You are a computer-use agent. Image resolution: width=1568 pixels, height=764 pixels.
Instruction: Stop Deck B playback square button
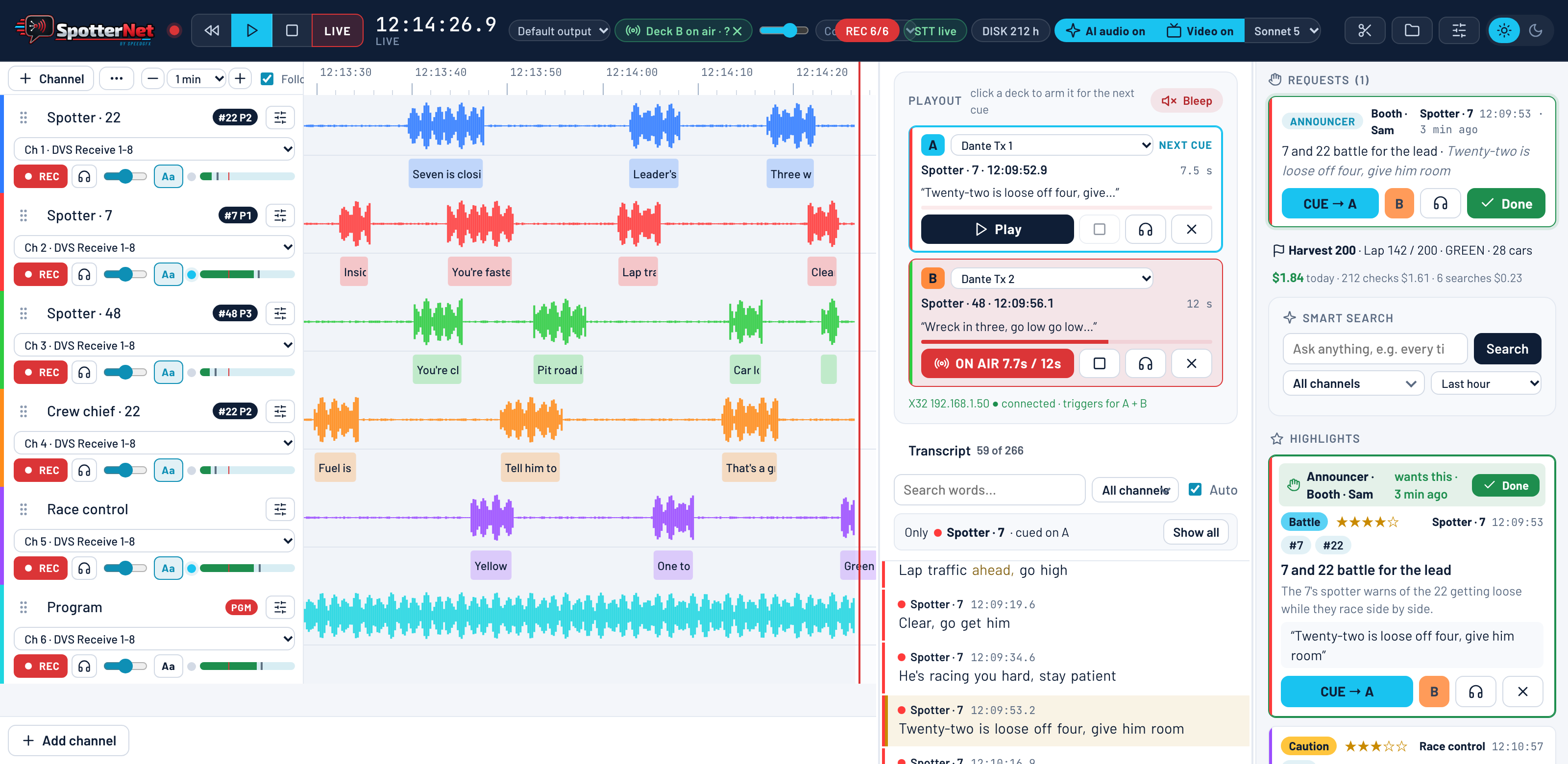point(1099,363)
